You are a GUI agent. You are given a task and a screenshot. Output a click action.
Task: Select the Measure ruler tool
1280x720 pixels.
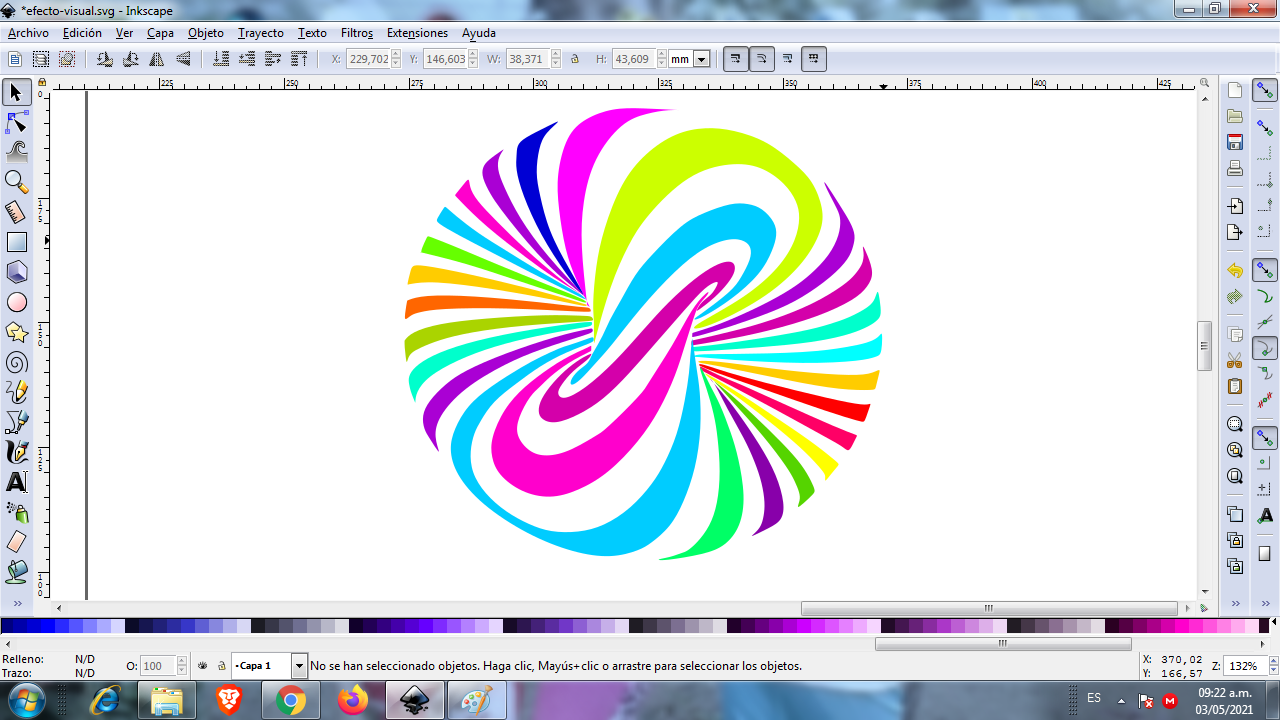tap(16, 212)
